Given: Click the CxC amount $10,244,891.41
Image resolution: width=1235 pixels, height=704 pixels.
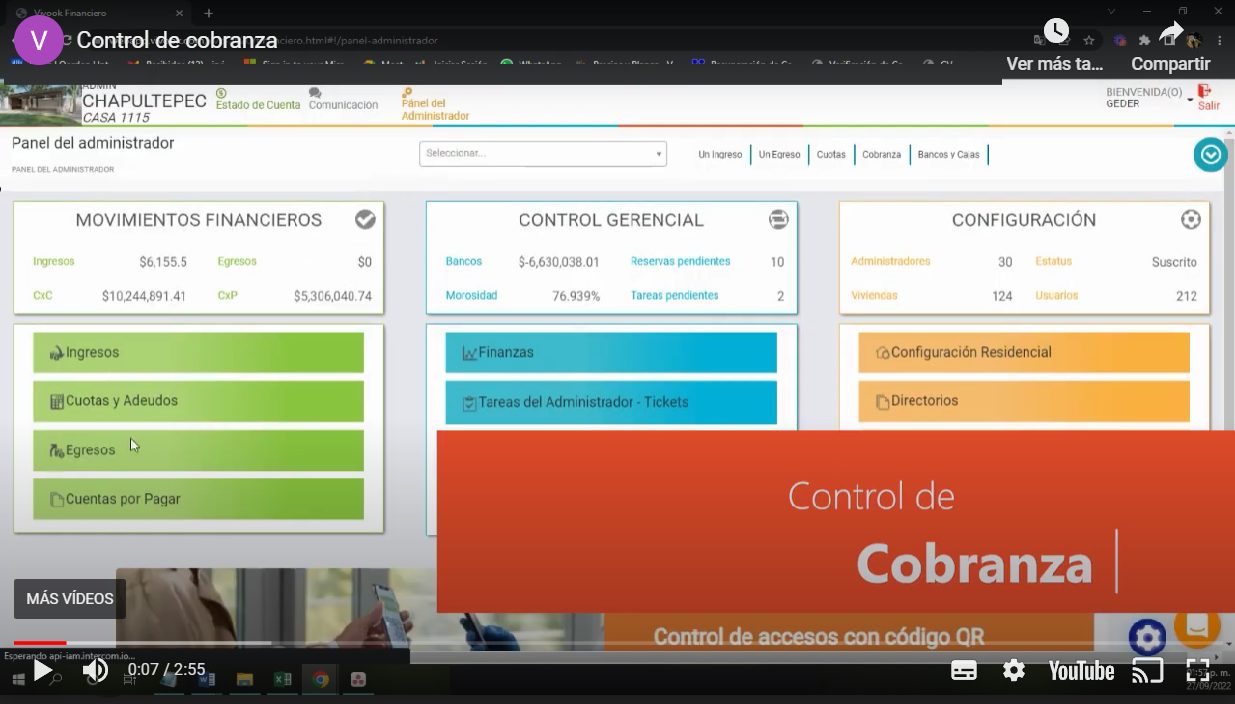Looking at the screenshot, I should (144, 297).
